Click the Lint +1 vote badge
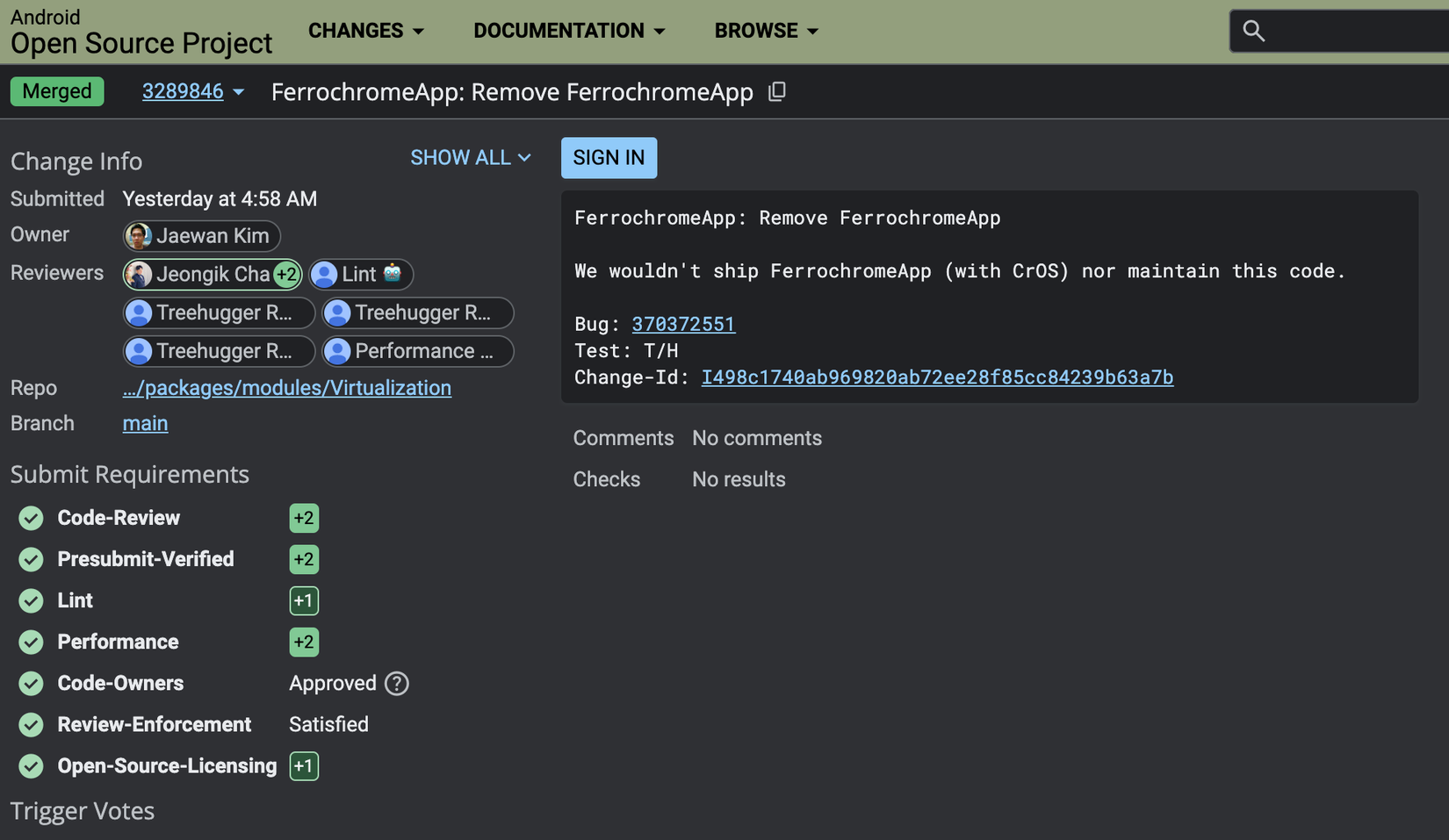 (304, 601)
